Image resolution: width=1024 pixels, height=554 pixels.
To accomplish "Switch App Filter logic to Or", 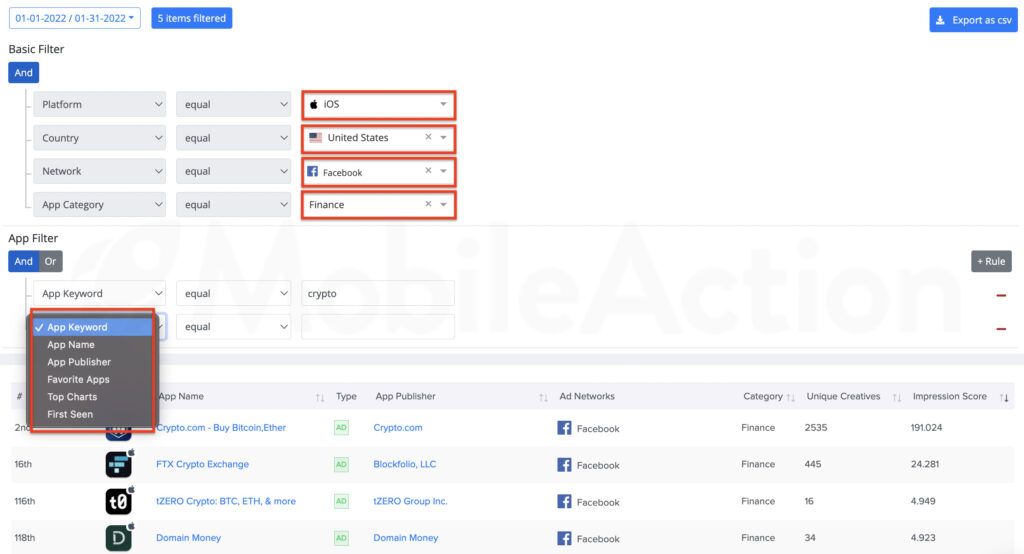I will (x=50, y=261).
